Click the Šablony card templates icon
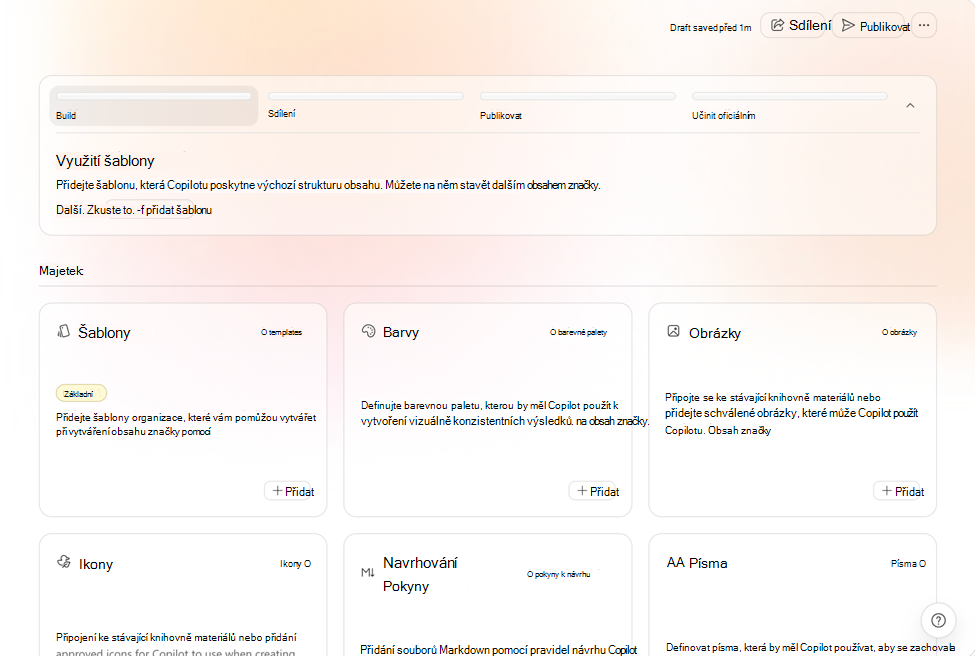The height and width of the screenshot is (656, 975). pyautogui.click(x=63, y=331)
